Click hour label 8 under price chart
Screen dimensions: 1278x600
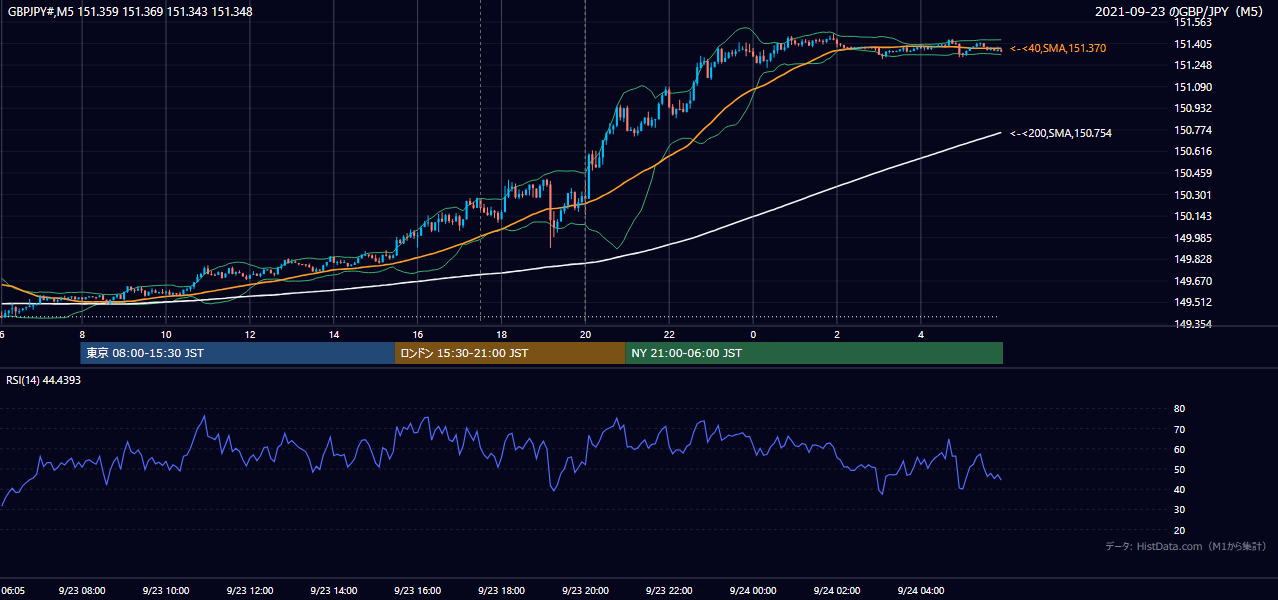82,334
